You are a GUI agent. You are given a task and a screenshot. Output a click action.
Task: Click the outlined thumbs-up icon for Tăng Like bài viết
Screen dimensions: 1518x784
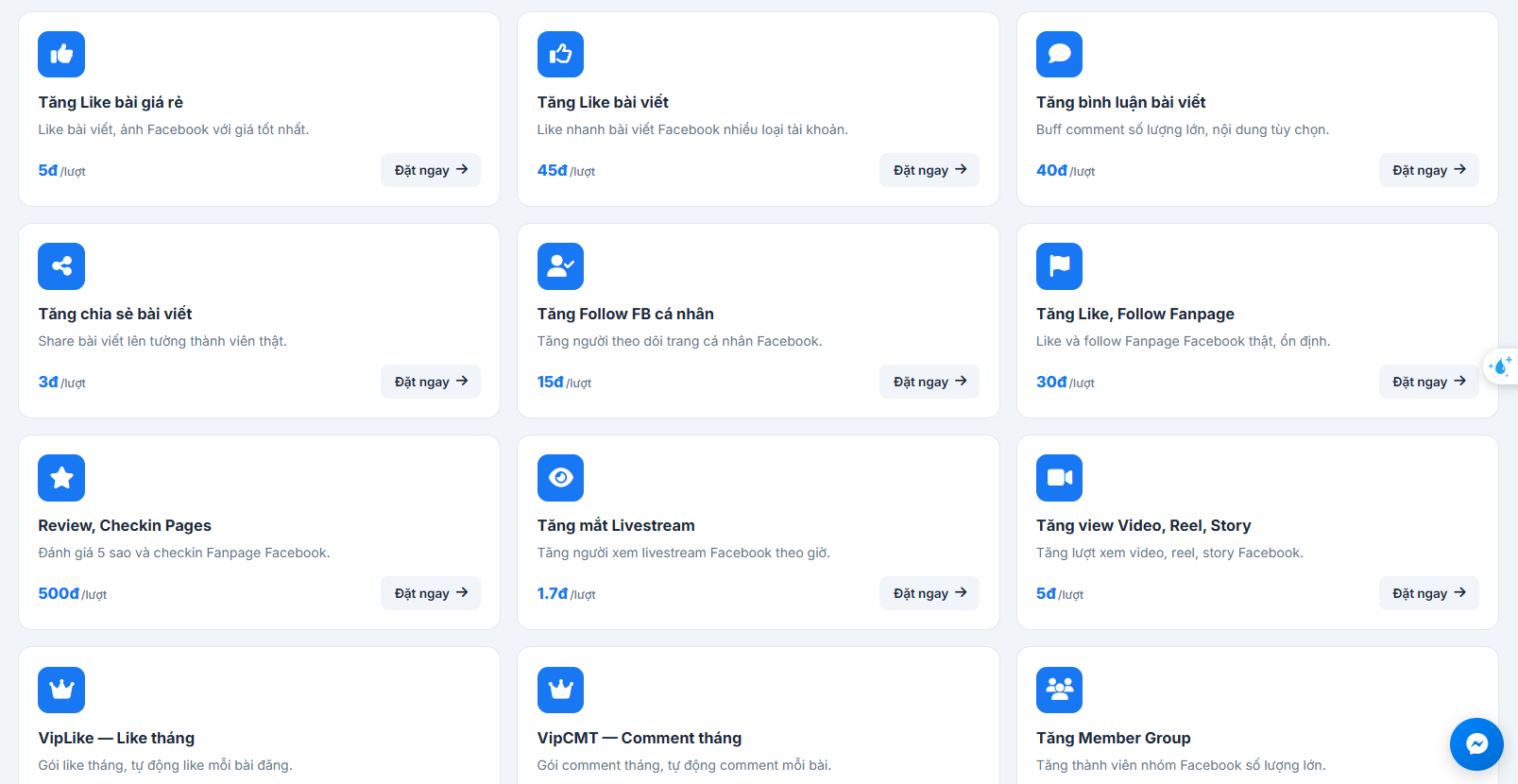point(560,54)
